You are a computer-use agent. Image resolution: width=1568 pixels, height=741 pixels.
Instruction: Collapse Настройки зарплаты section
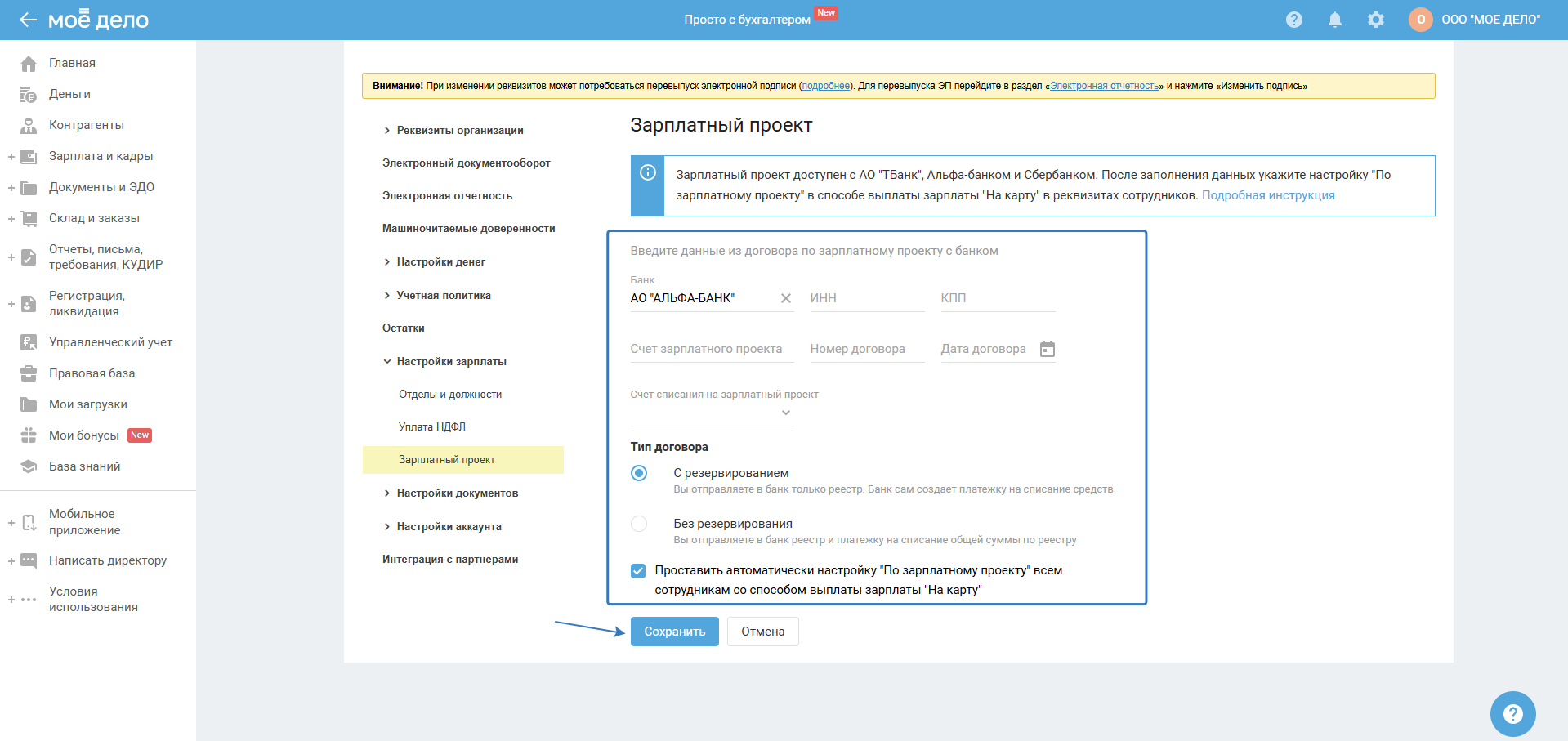387,362
